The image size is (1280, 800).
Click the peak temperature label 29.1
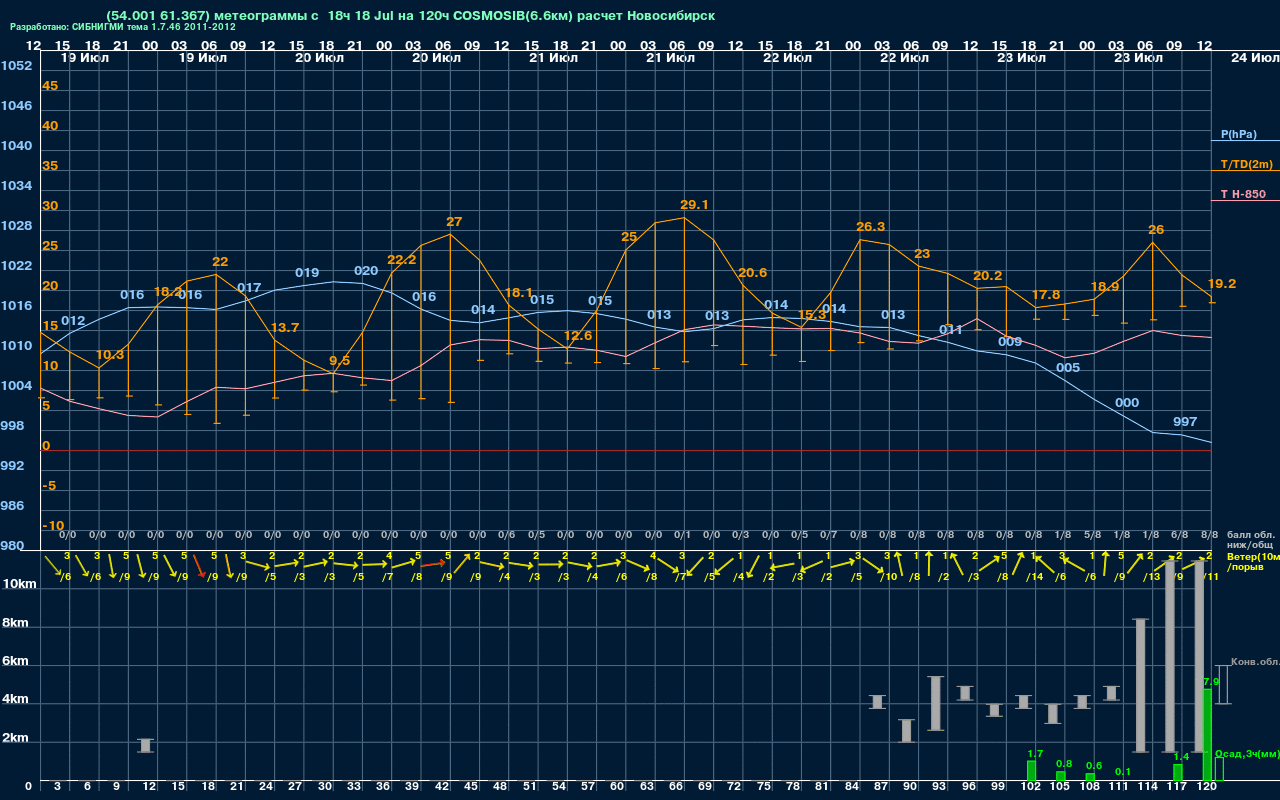692,205
